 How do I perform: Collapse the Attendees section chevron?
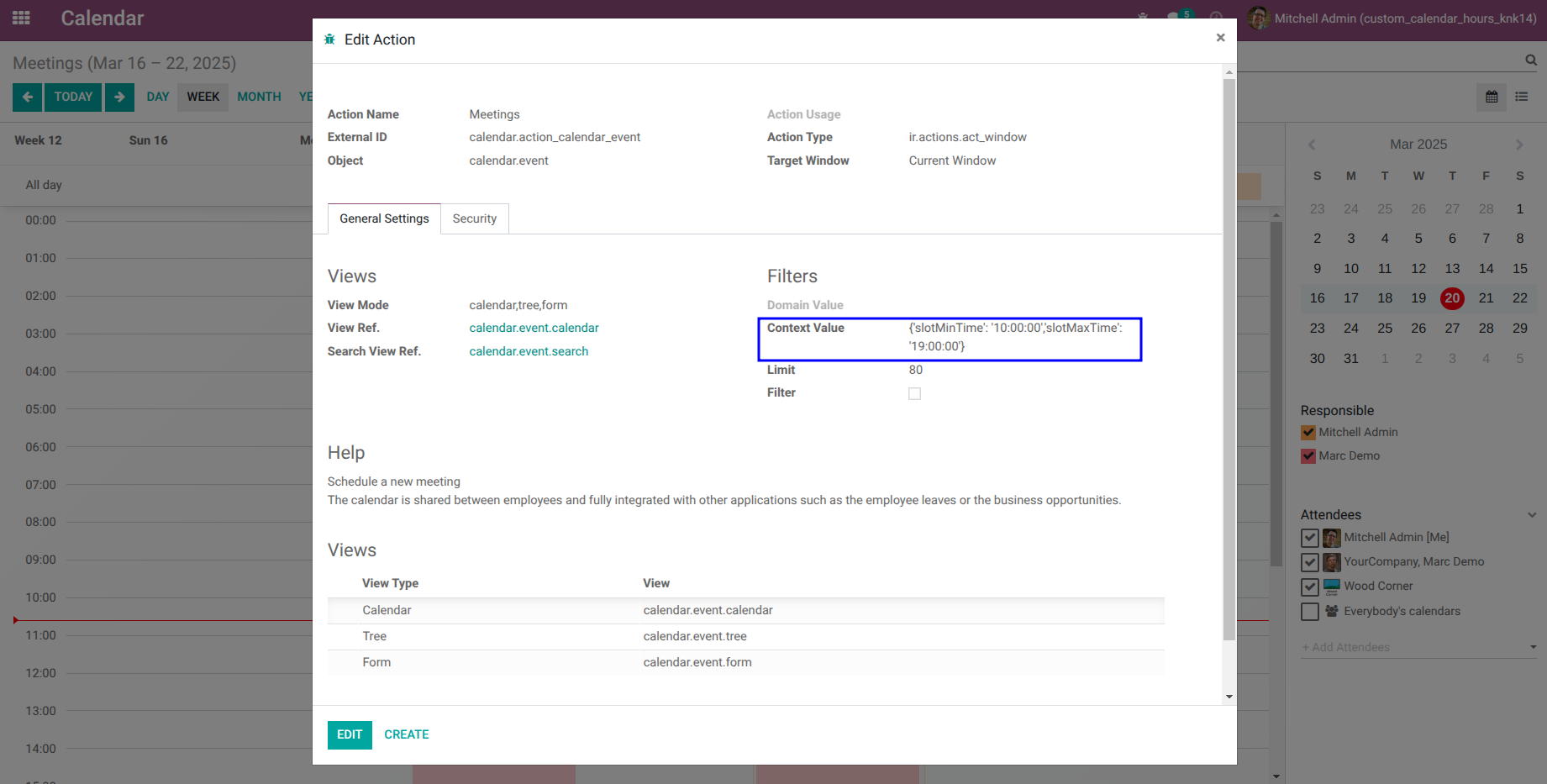[x=1532, y=515]
